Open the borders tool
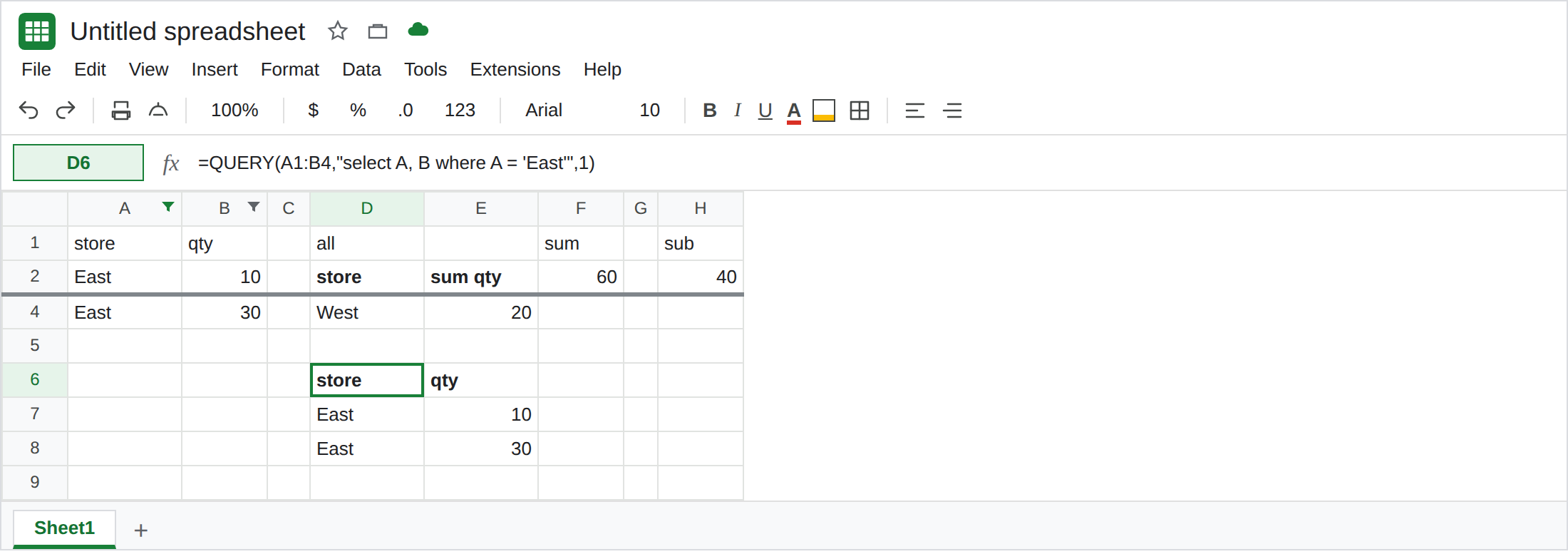 860,111
